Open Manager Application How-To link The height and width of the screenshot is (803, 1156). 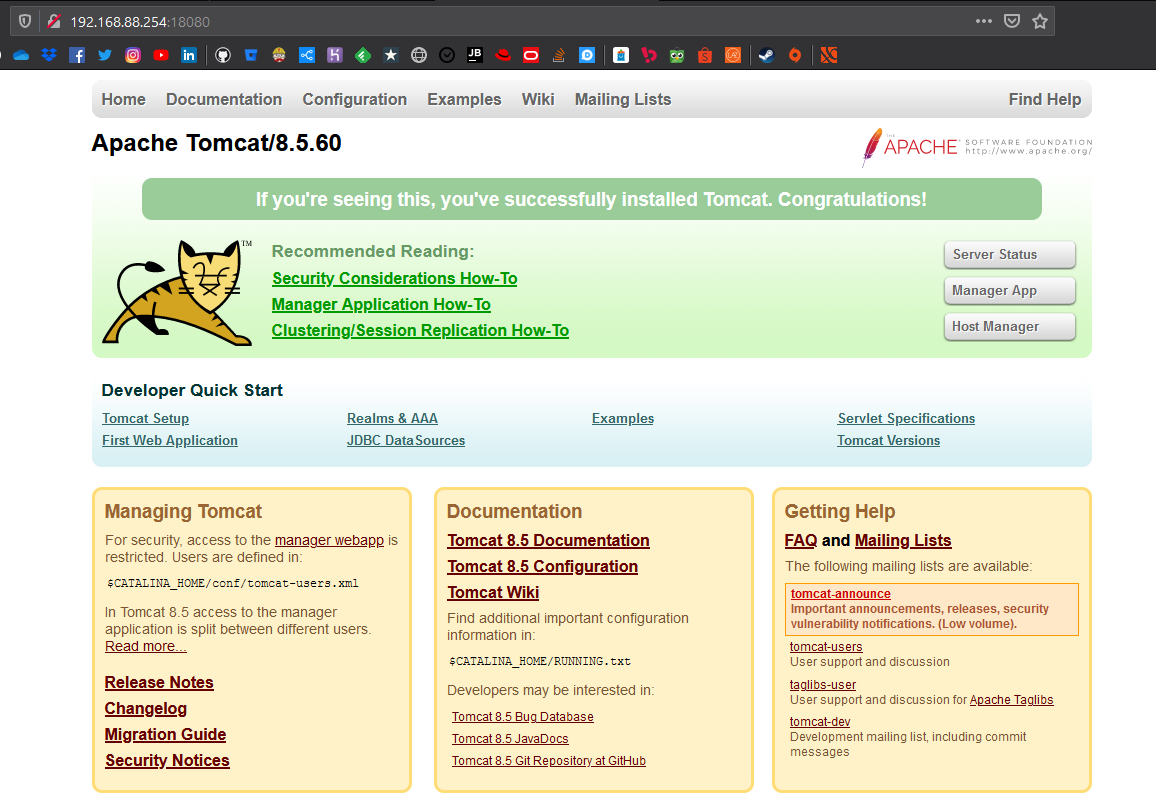(x=381, y=305)
